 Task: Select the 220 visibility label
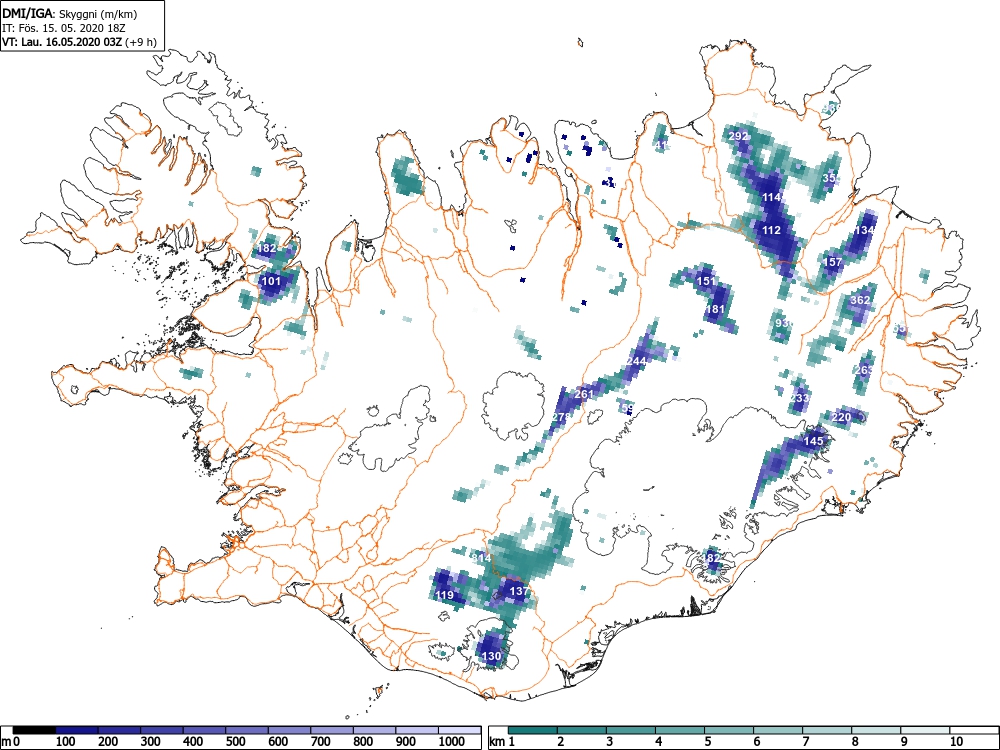pyautogui.click(x=842, y=417)
